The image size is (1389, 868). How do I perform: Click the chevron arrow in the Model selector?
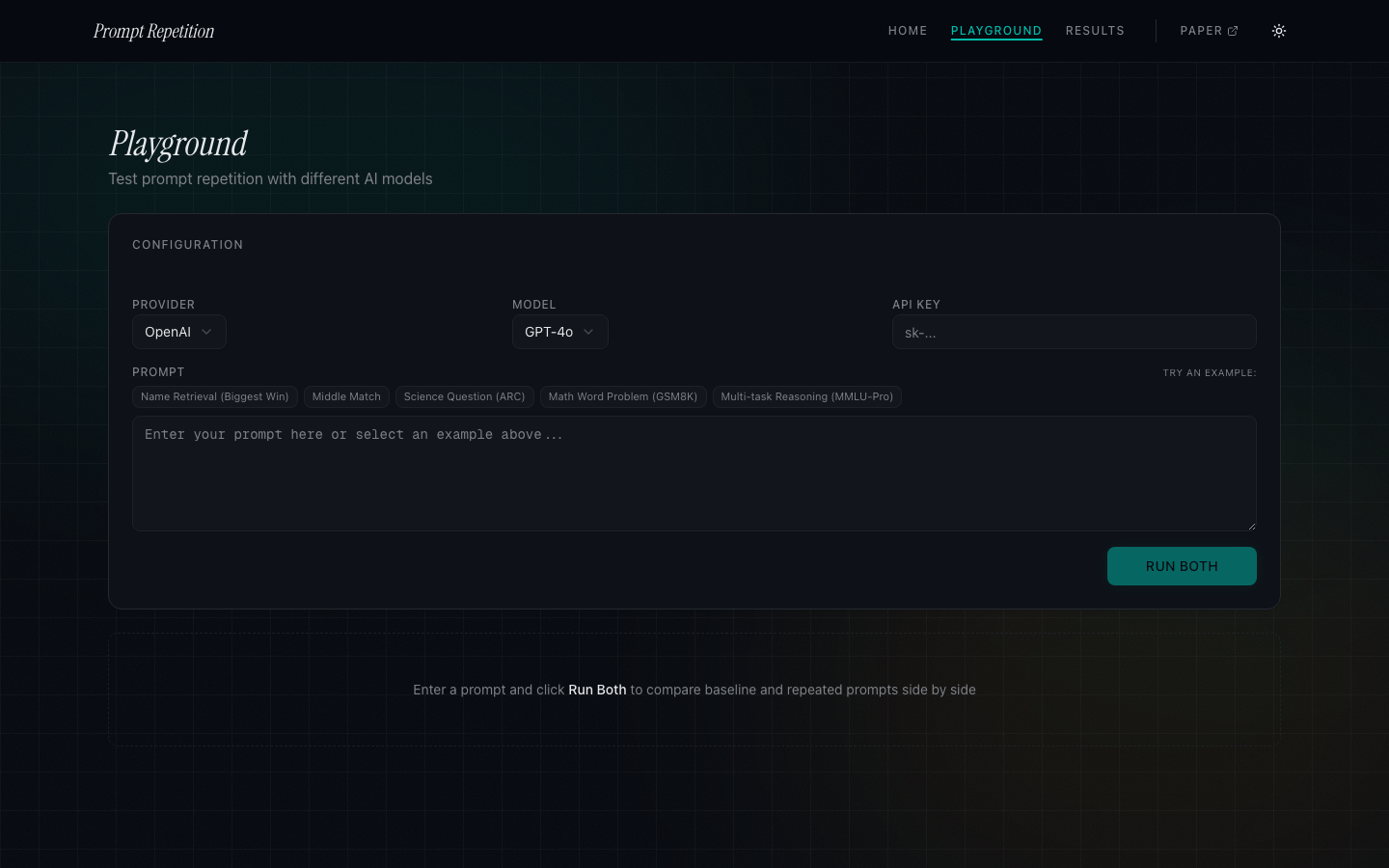(x=588, y=332)
